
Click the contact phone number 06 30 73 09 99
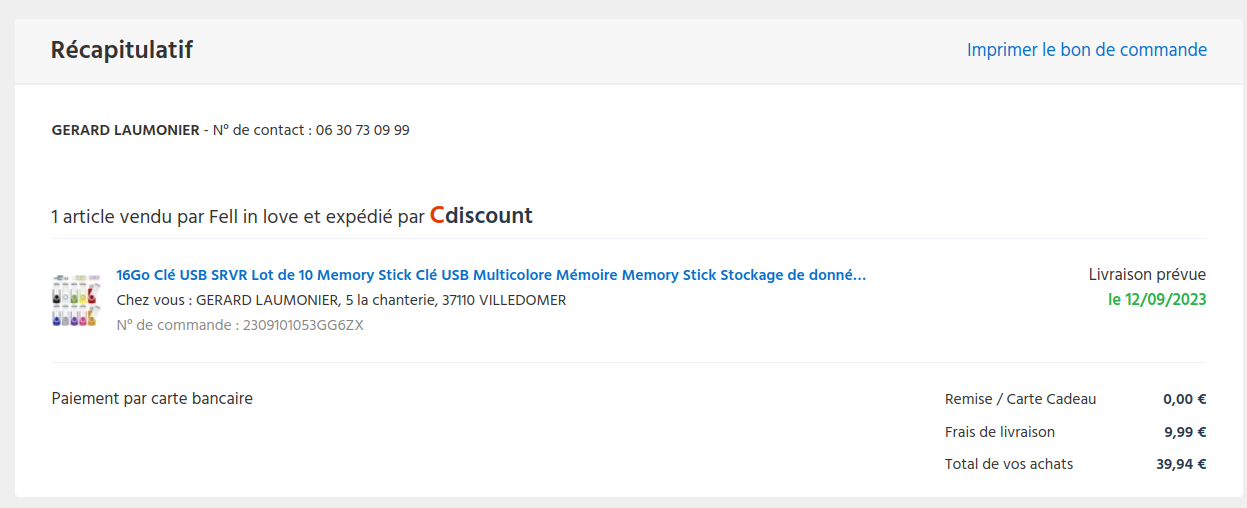[362, 130]
